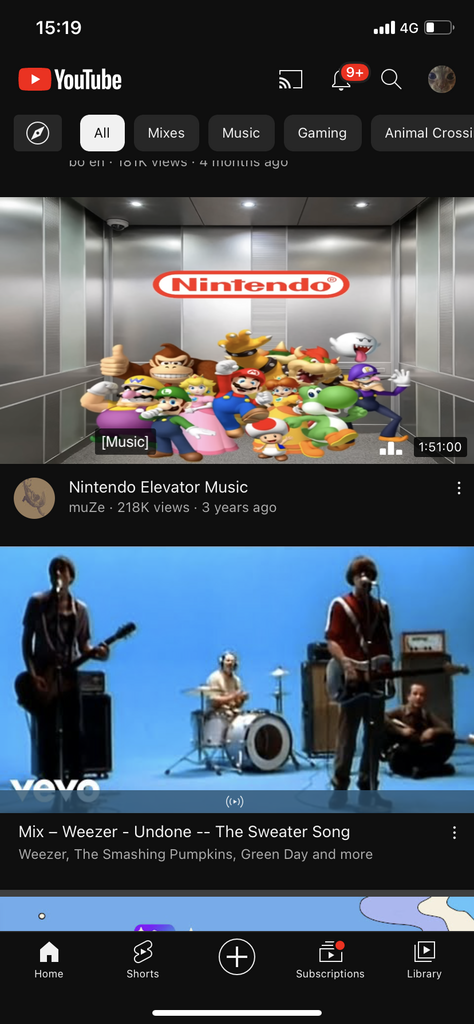Play the Nintendo elevator video thumbnail

[x=237, y=330]
